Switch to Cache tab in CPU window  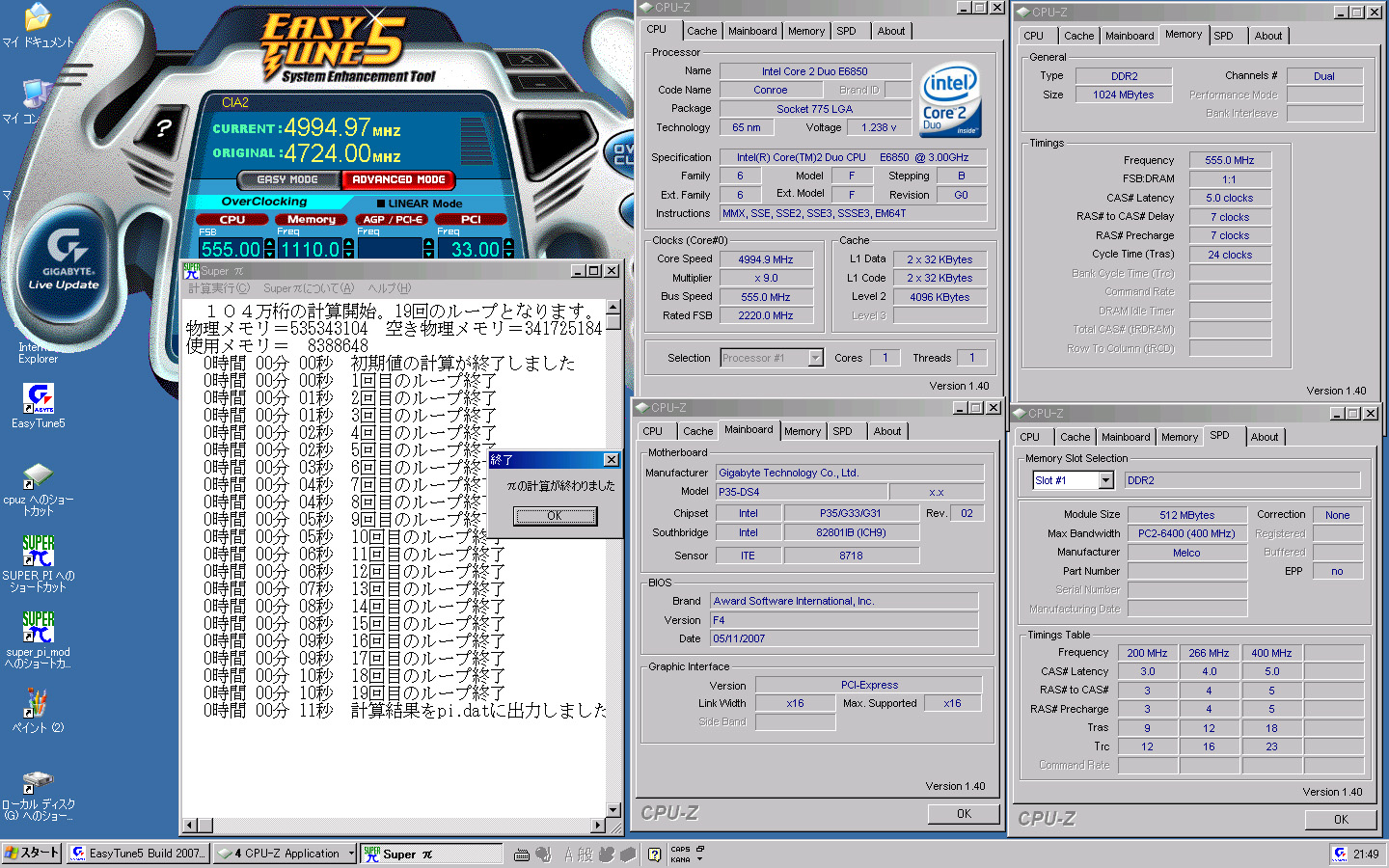(701, 31)
